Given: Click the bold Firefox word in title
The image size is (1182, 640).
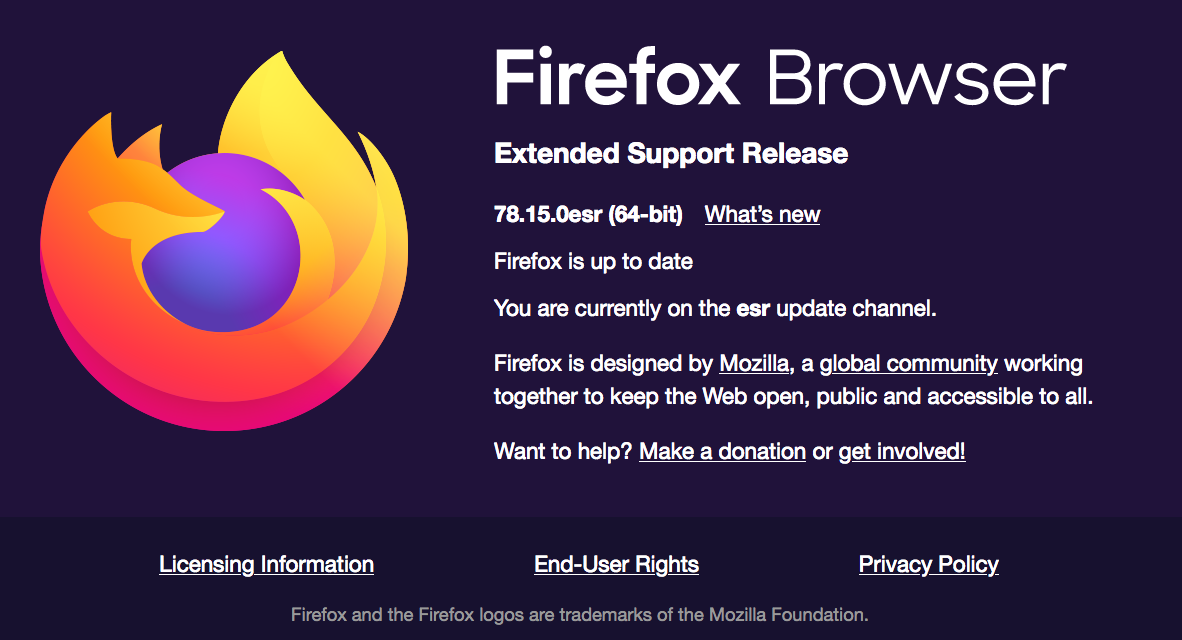Looking at the screenshot, I should (617, 78).
